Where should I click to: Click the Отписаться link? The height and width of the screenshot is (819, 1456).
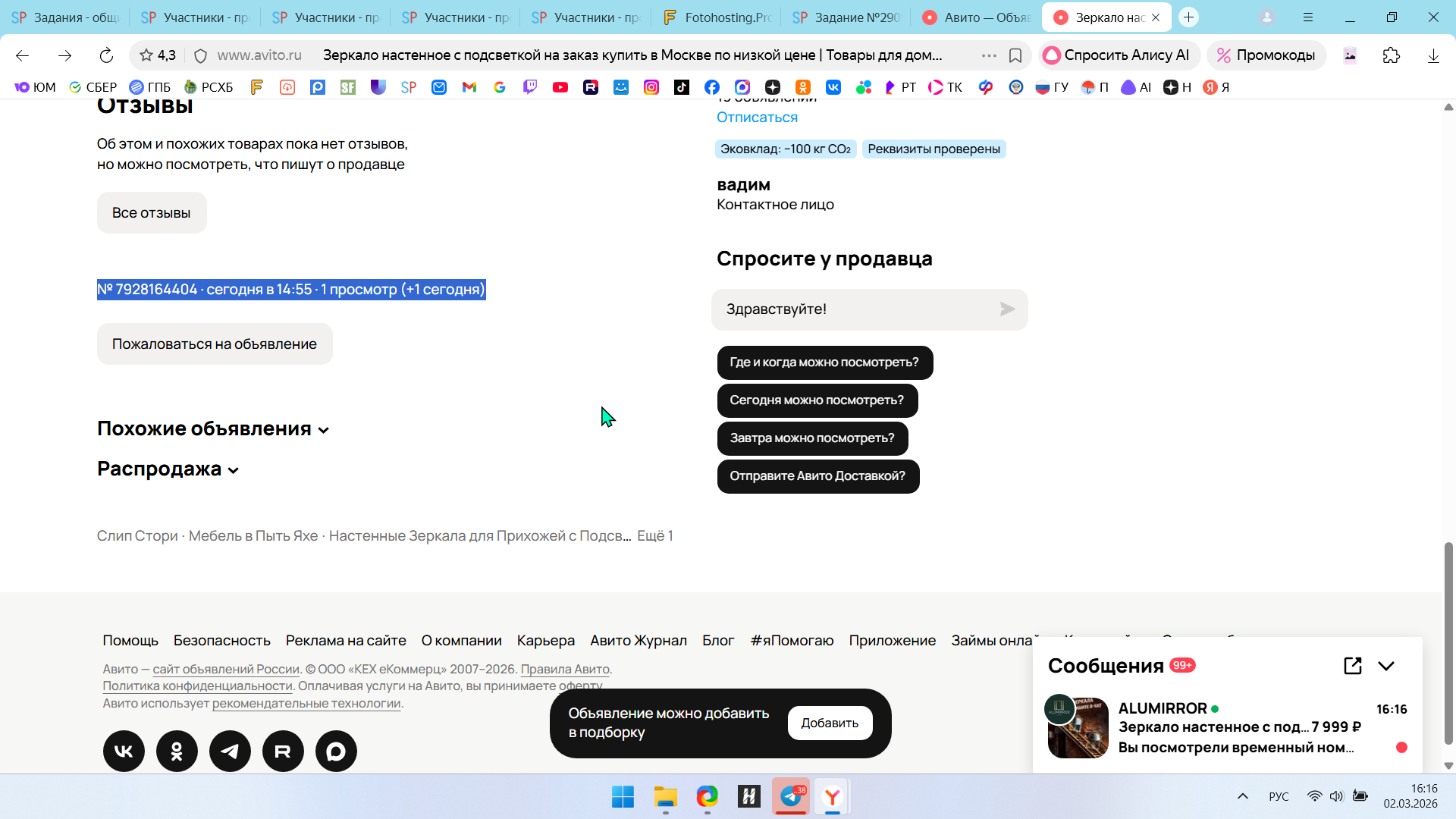click(757, 118)
